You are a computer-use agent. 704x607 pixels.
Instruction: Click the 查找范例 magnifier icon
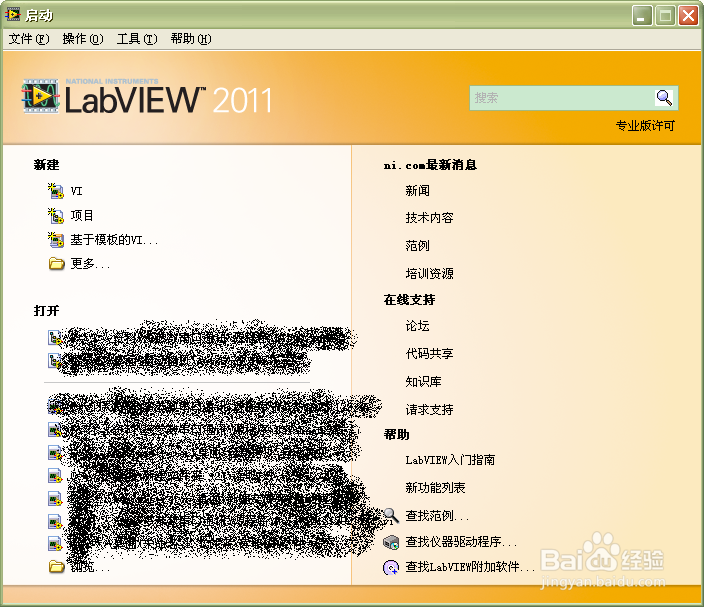click(x=391, y=516)
